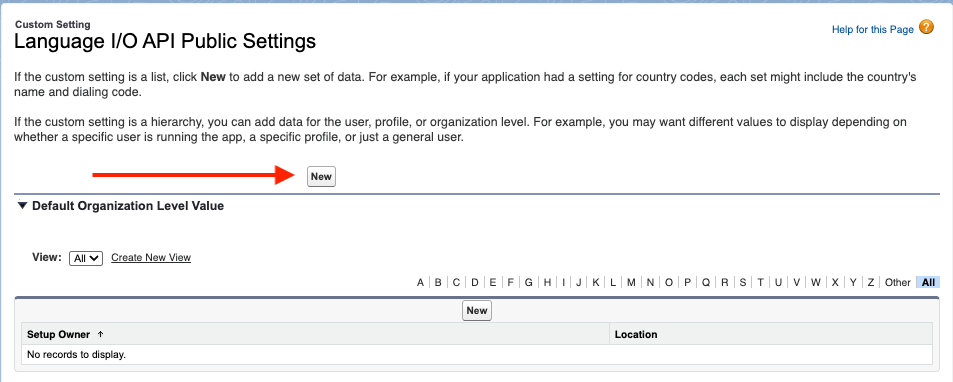This screenshot has height=382, width=953.
Task: Filter records by letter T
Action: coord(760,282)
